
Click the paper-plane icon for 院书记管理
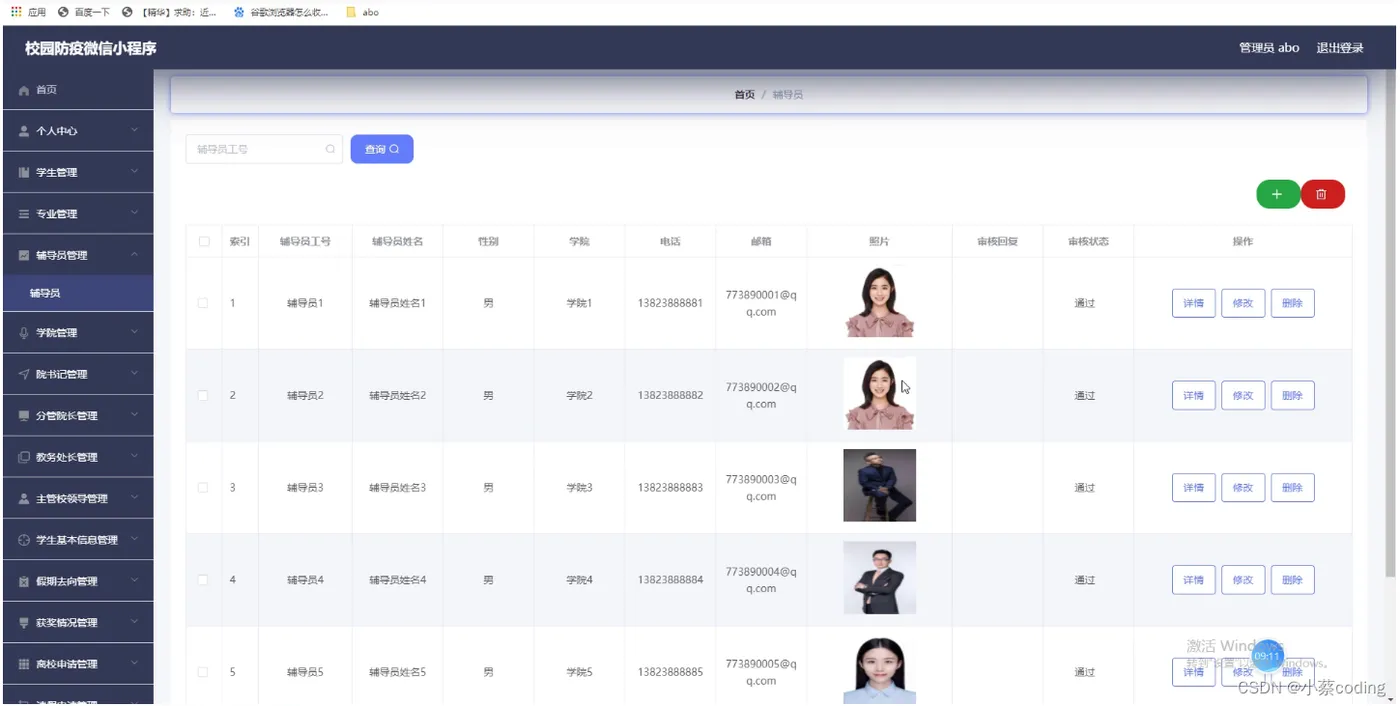[24, 374]
